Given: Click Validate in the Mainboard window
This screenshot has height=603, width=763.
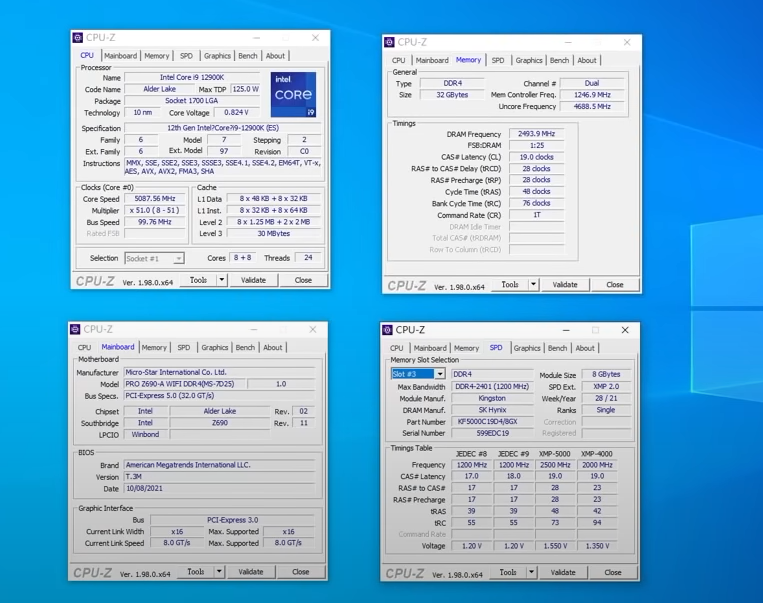Looking at the screenshot, I should click(251, 571).
